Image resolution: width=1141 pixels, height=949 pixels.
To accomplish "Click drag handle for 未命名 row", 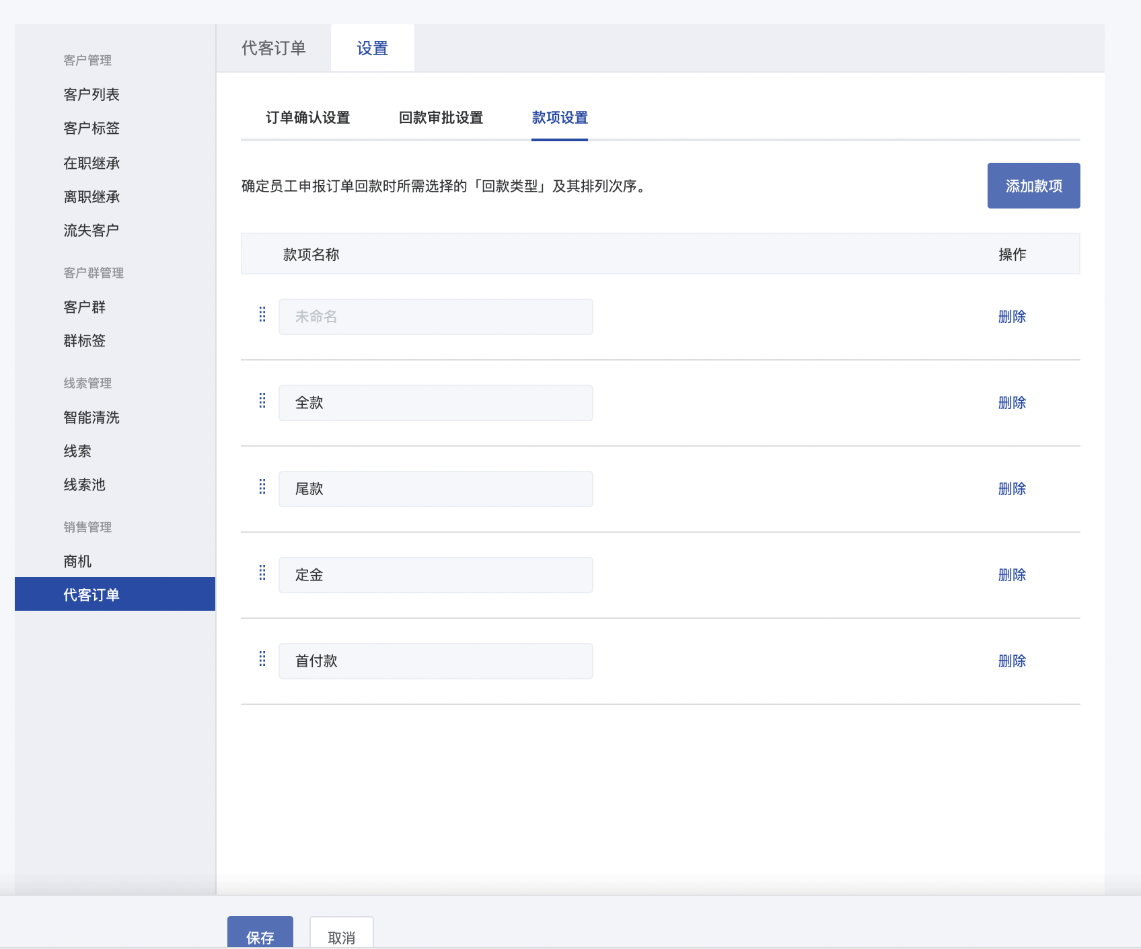I will pyautogui.click(x=263, y=314).
